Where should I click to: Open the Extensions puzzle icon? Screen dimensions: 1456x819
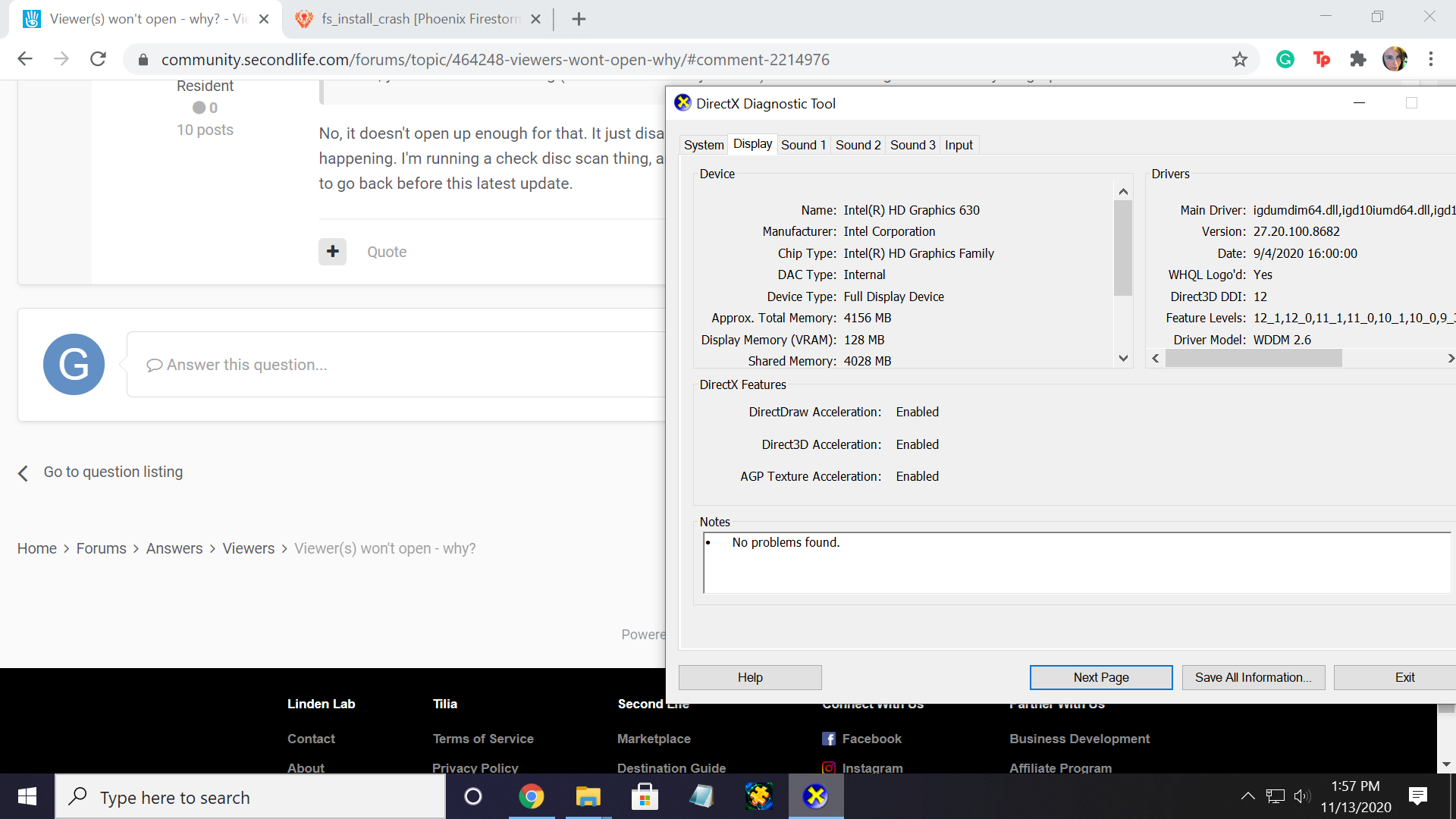pos(1358,59)
